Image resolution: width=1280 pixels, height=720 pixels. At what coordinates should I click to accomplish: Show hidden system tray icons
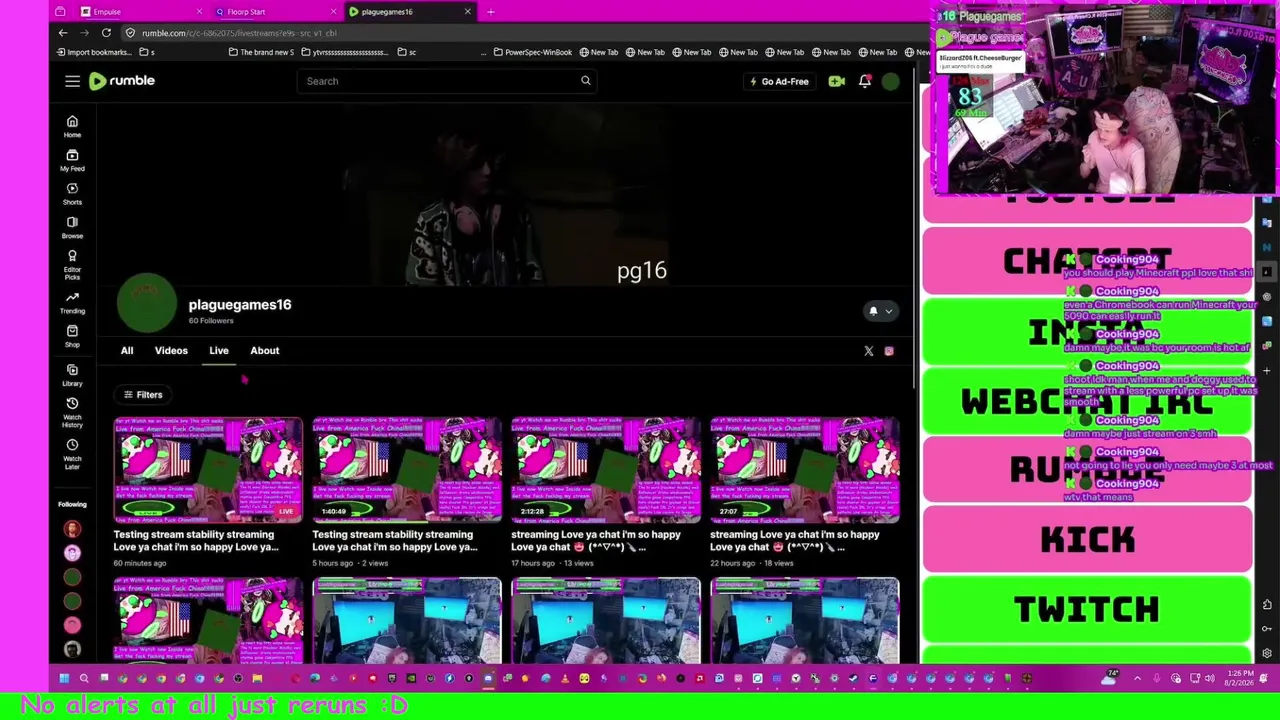tap(1137, 678)
